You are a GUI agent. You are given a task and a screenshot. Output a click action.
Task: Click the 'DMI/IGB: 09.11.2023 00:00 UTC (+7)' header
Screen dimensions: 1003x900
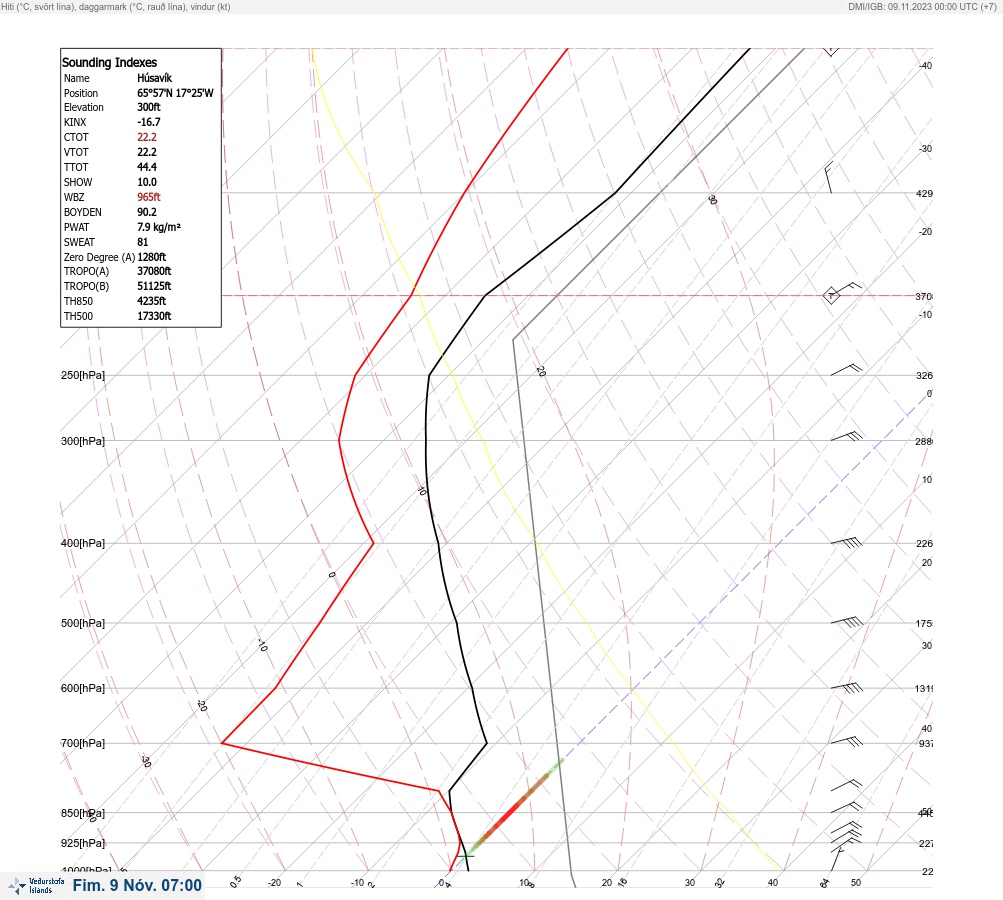point(922,6)
